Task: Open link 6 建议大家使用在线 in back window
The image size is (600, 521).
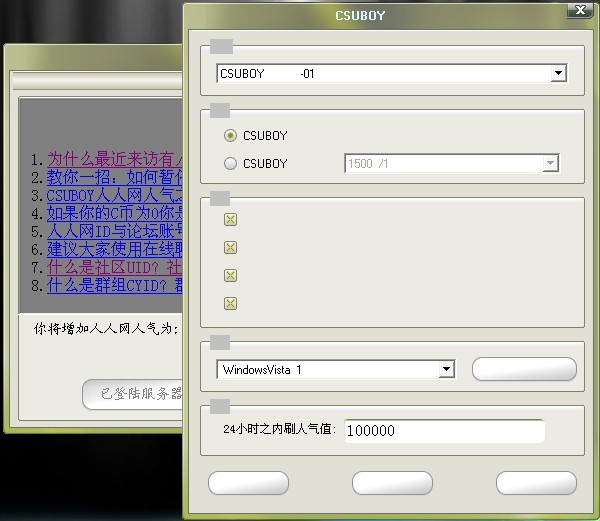Action: point(114,249)
